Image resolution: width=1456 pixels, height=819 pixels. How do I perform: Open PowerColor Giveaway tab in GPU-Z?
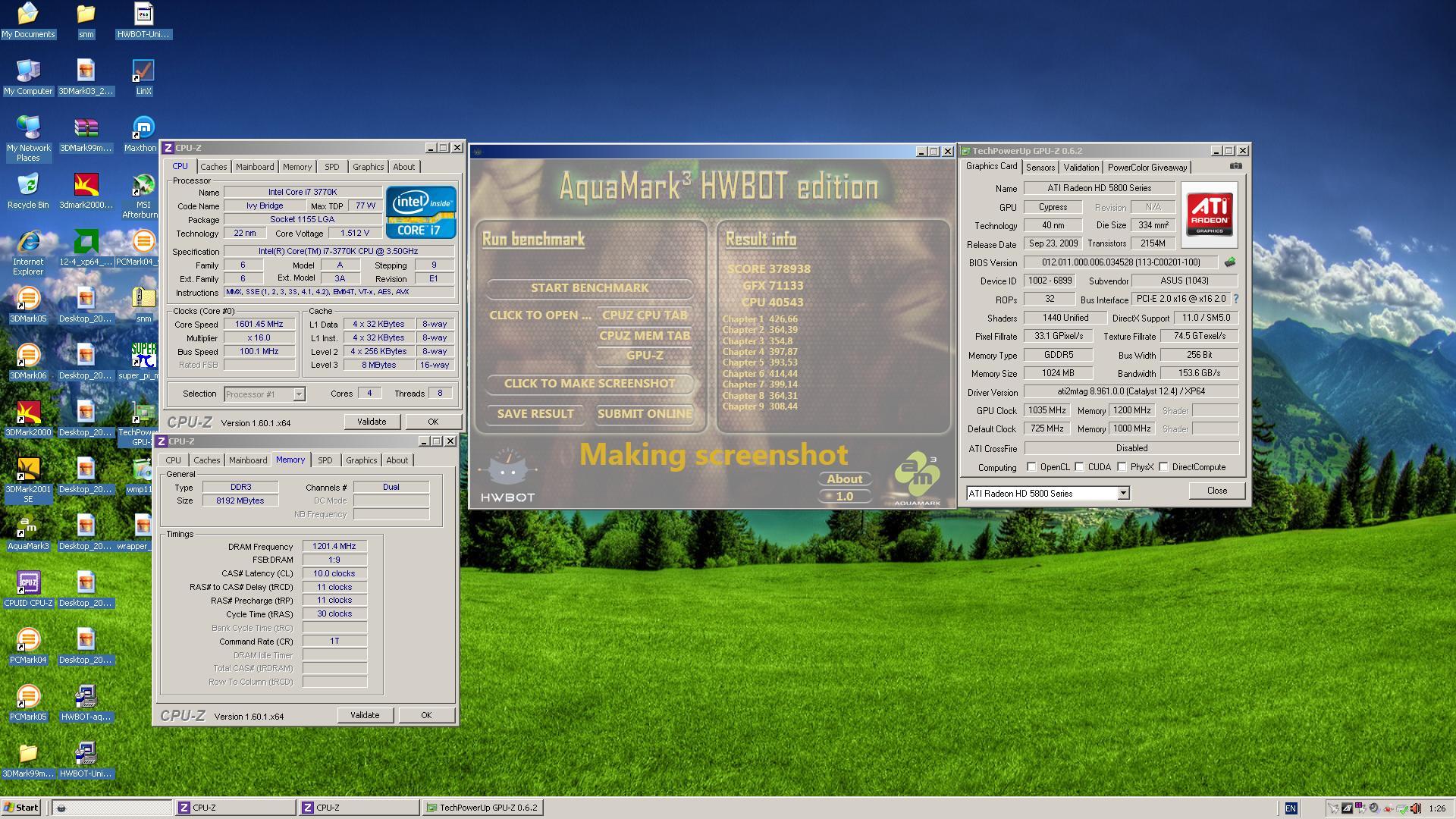[1147, 168]
